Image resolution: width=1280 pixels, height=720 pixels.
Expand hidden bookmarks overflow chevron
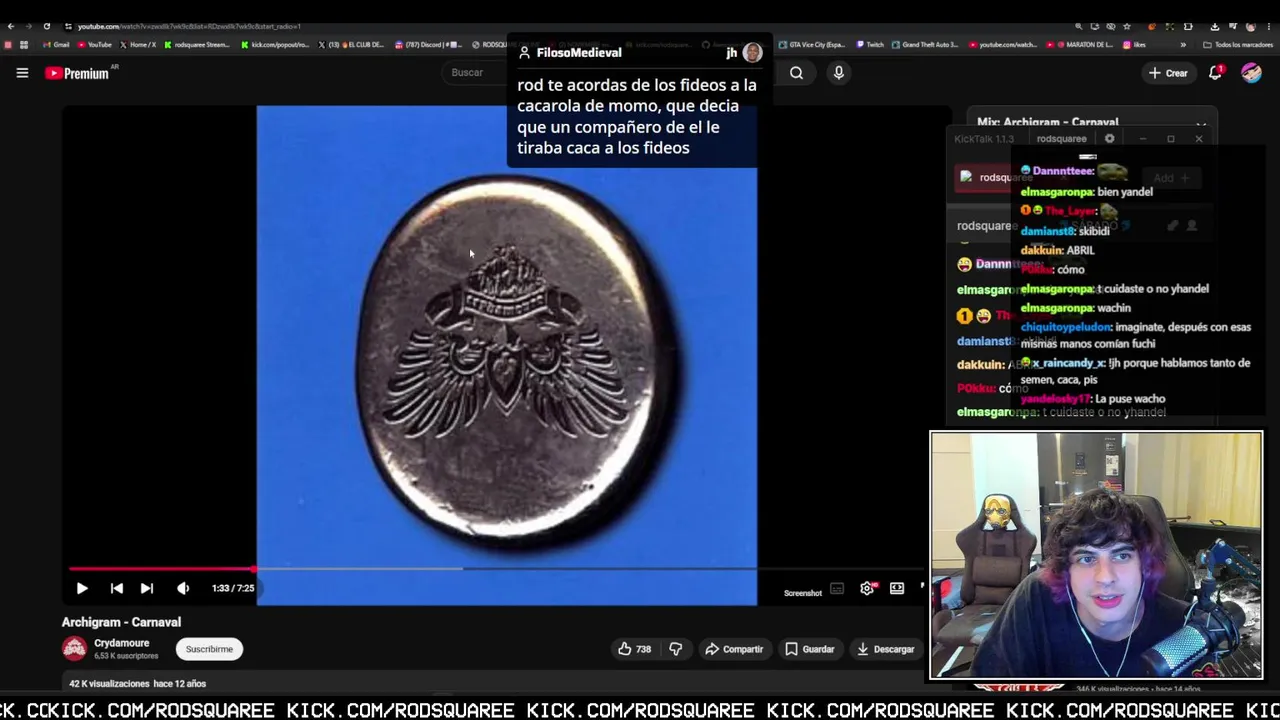point(1183,45)
